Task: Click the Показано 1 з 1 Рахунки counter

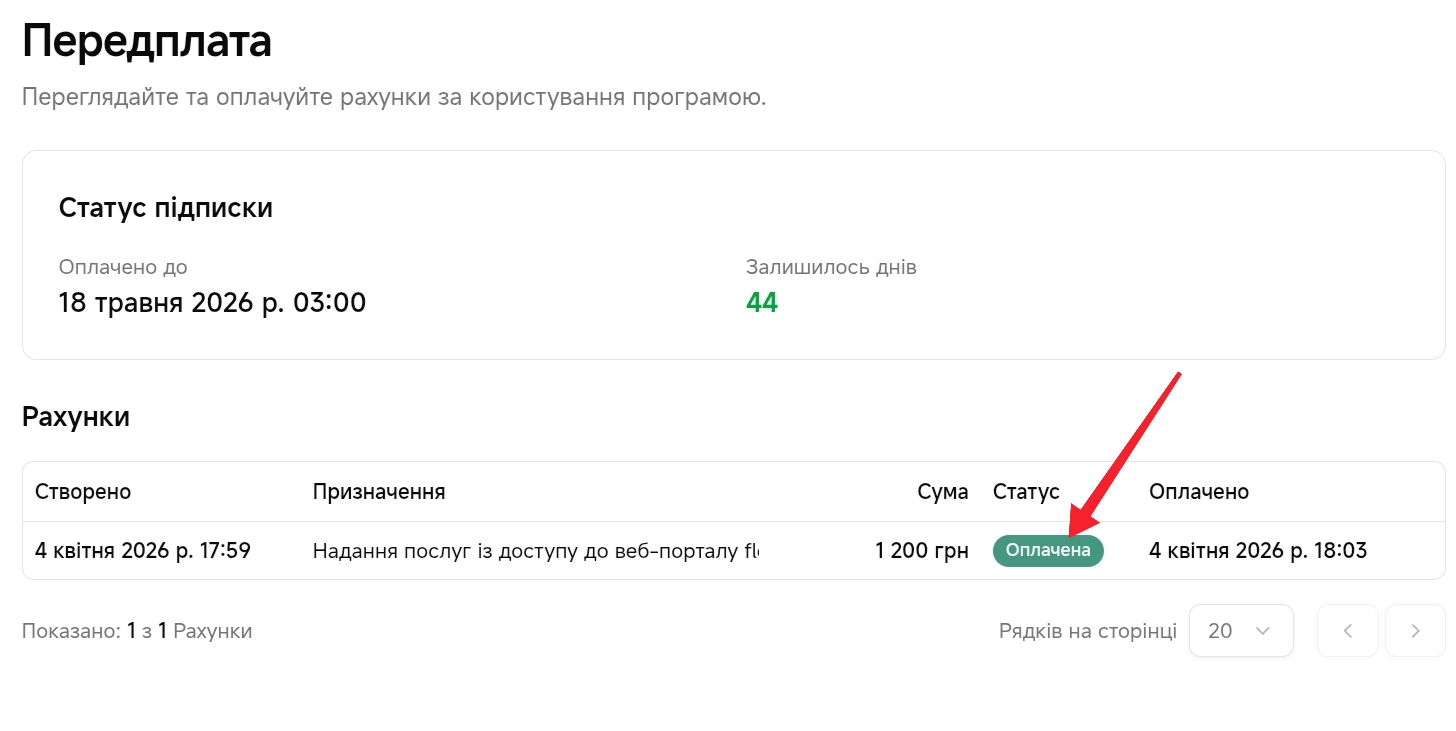Action: 137,631
